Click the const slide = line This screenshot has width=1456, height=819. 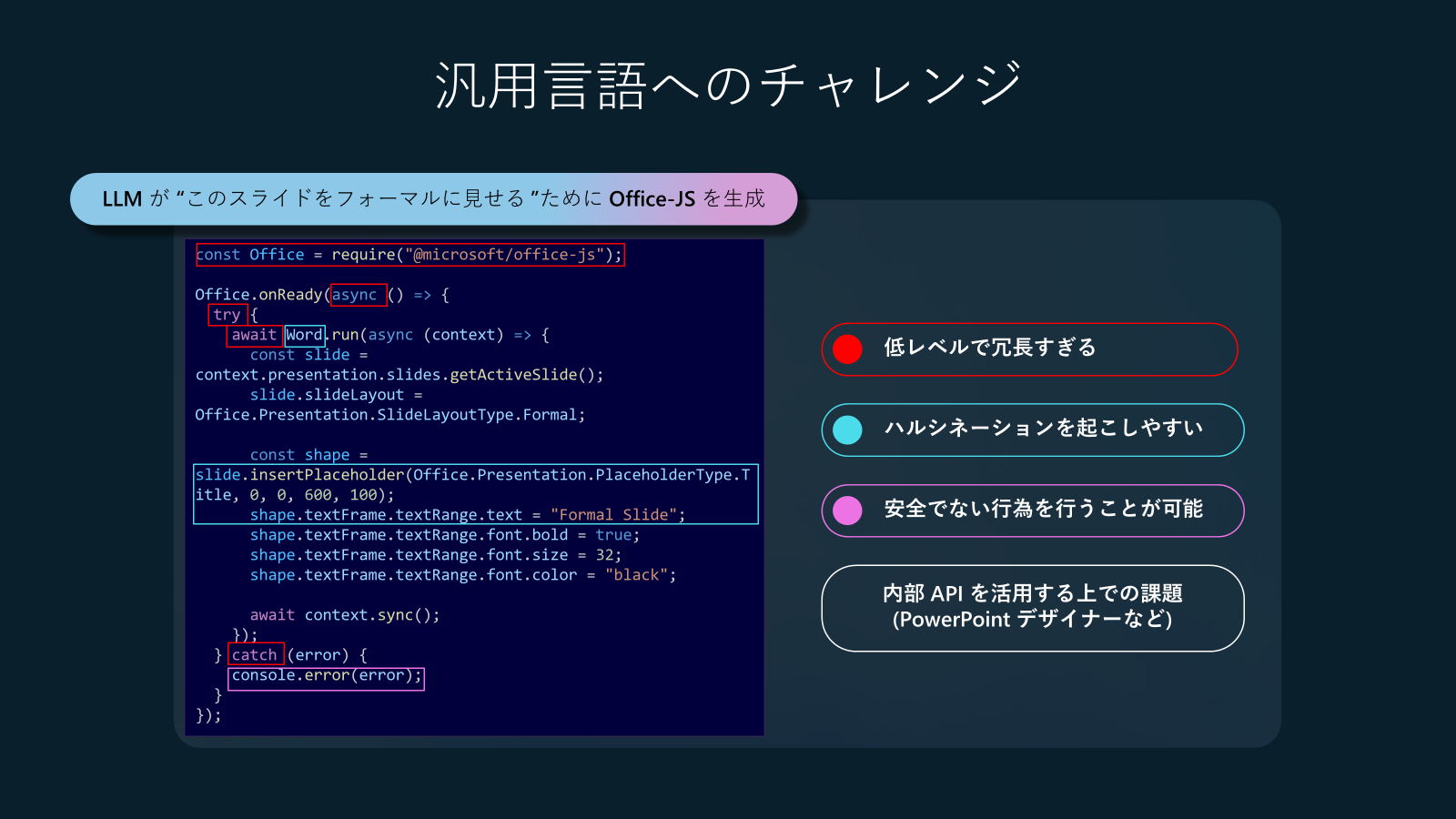[x=309, y=355]
